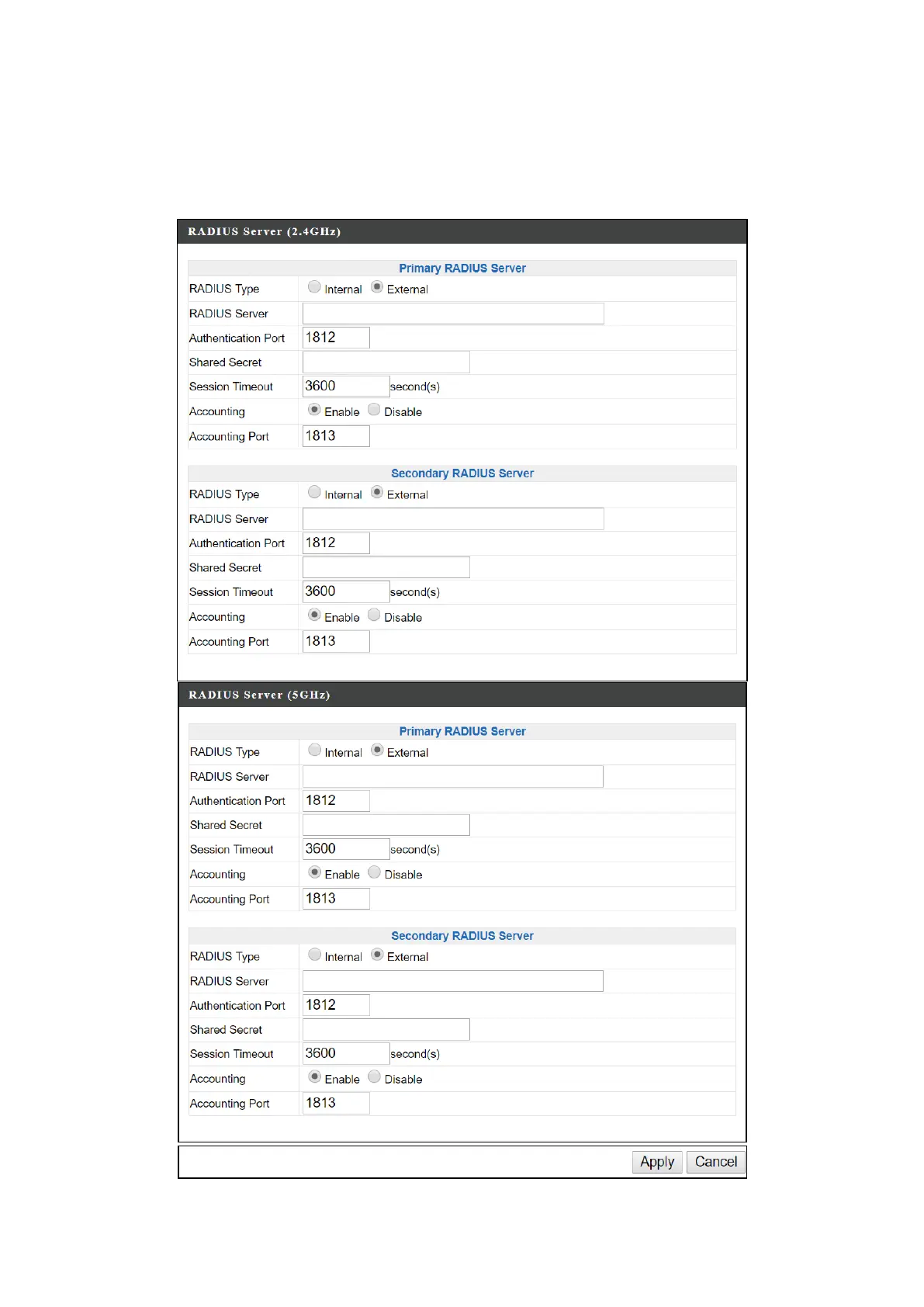Image resolution: width=924 pixels, height=1307 pixels.
Task: Edit 5GHz secondary Session Timeout field
Action: (345, 1054)
